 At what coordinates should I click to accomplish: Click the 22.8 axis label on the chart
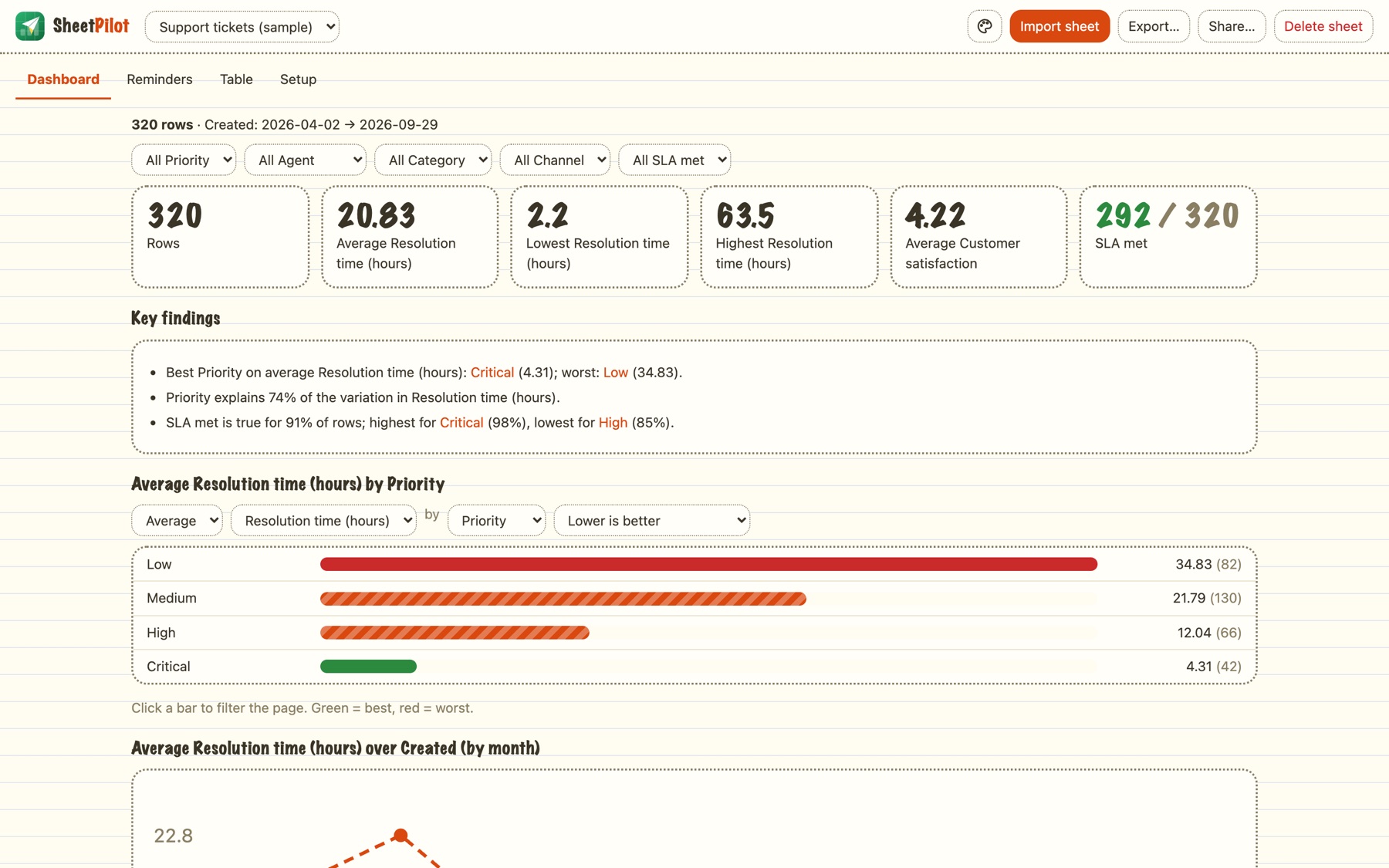point(174,836)
